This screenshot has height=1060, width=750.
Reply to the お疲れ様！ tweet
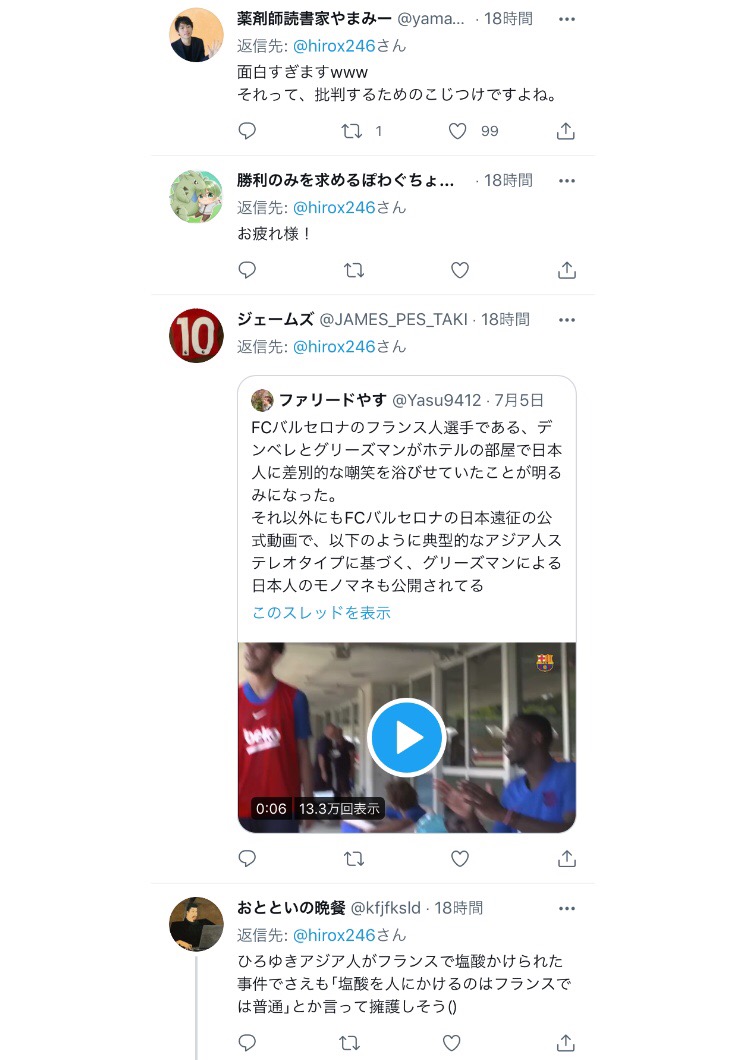(248, 270)
